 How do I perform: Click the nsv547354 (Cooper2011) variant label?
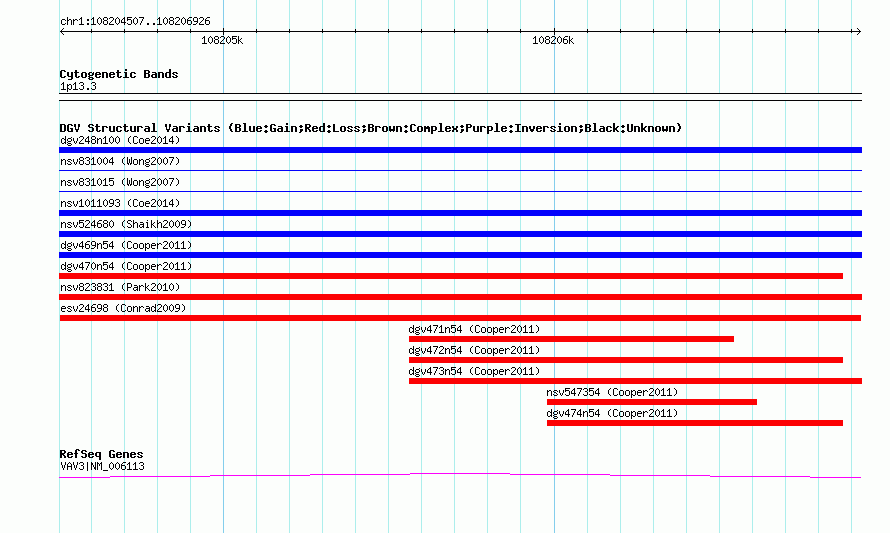pyautogui.click(x=612, y=392)
